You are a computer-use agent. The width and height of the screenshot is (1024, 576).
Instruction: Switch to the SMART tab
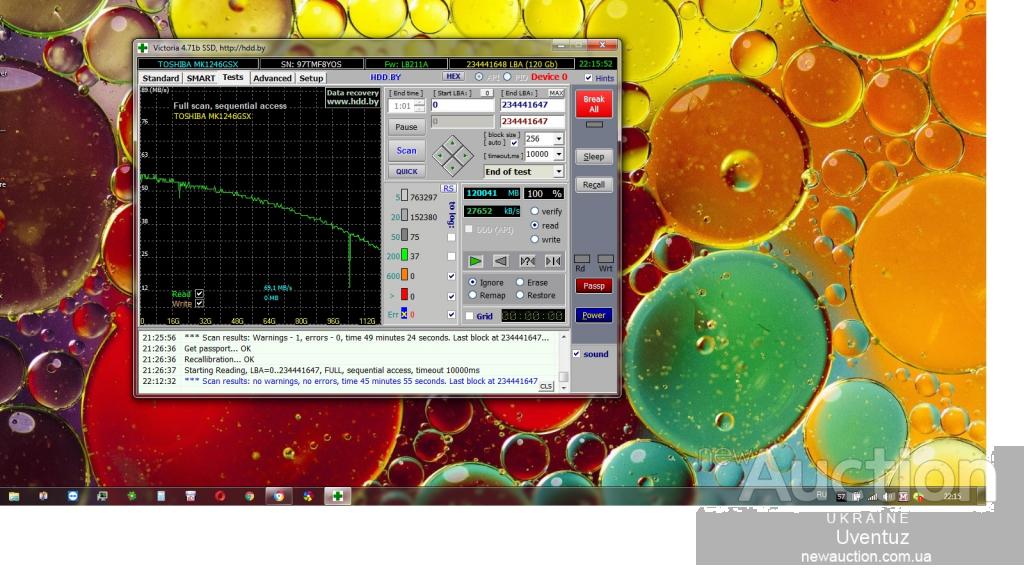click(200, 78)
